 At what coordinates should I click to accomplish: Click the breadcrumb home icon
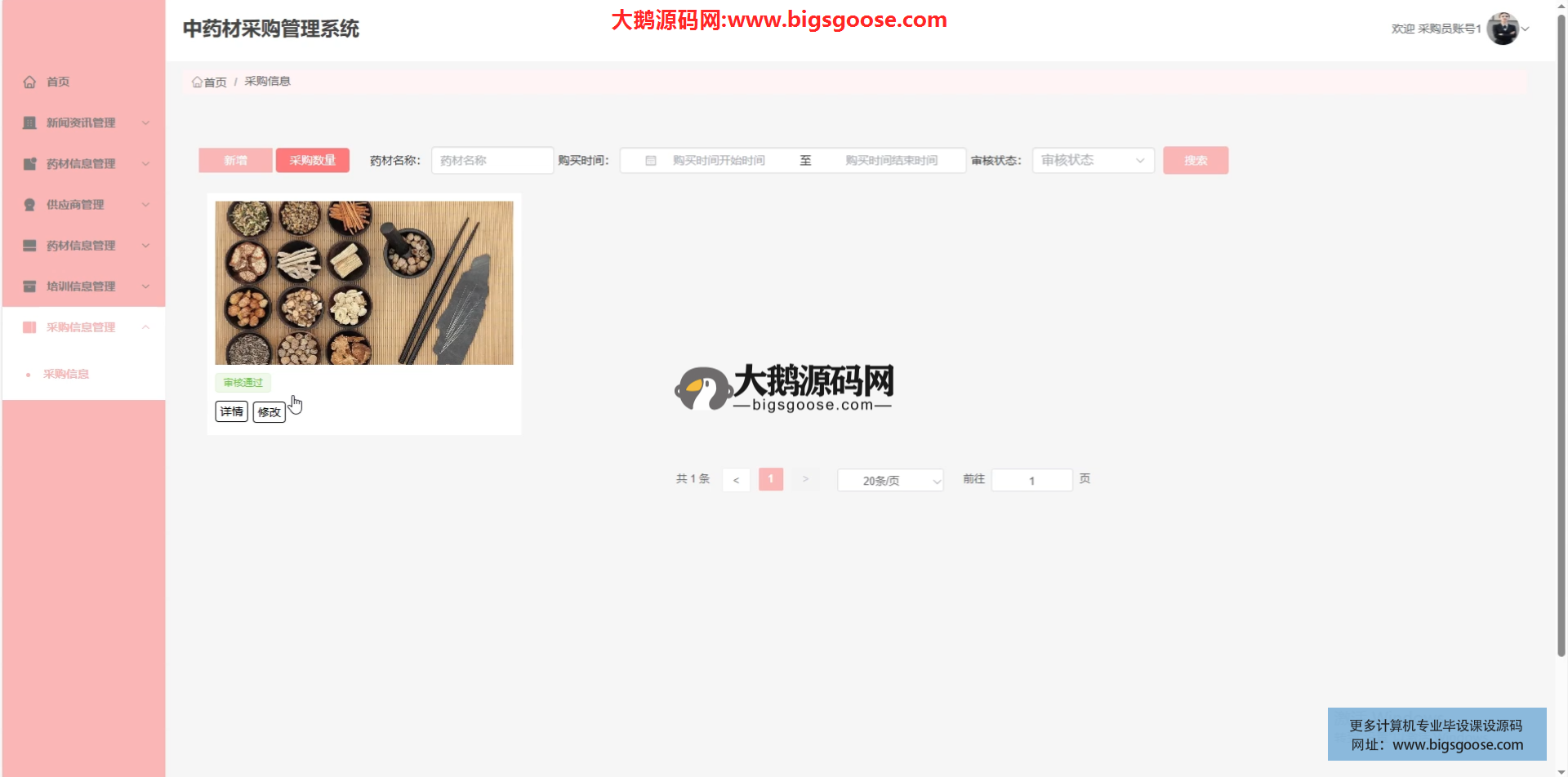(x=197, y=82)
